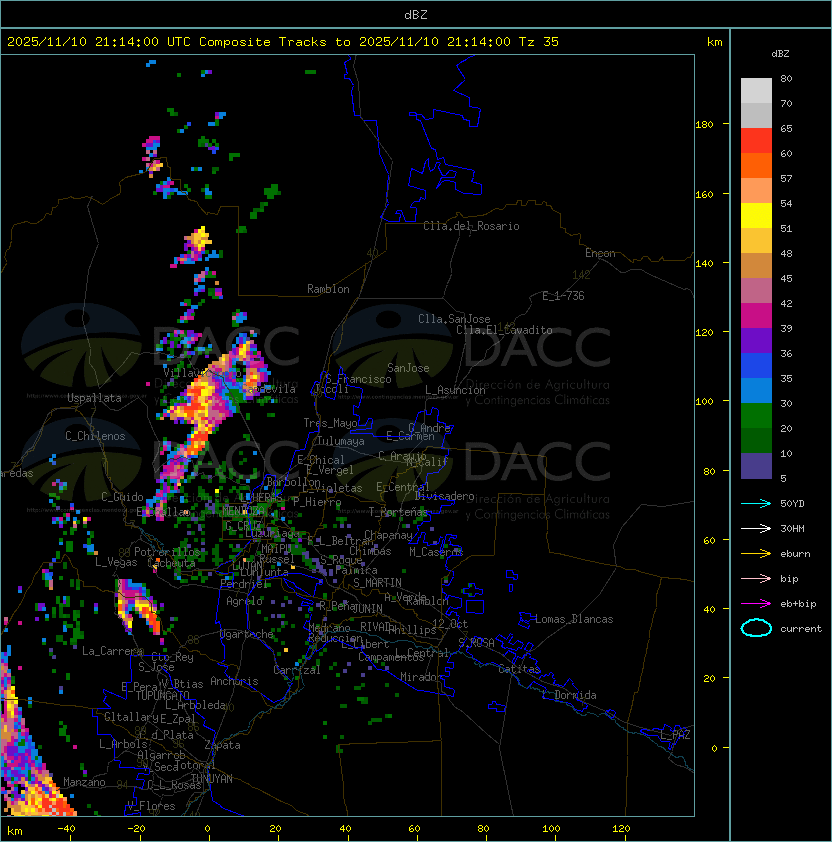Click the 'Clla.del_Rosario' place label
The image size is (832, 842).
click(471, 226)
